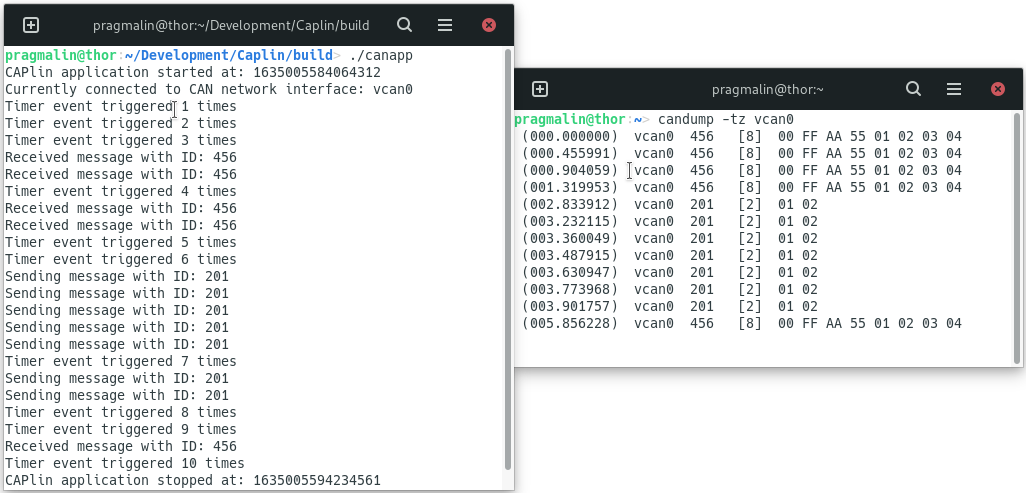Image resolution: width=1026 pixels, height=493 pixels.
Task: Open new tab in the home terminal window
Action: 540,90
